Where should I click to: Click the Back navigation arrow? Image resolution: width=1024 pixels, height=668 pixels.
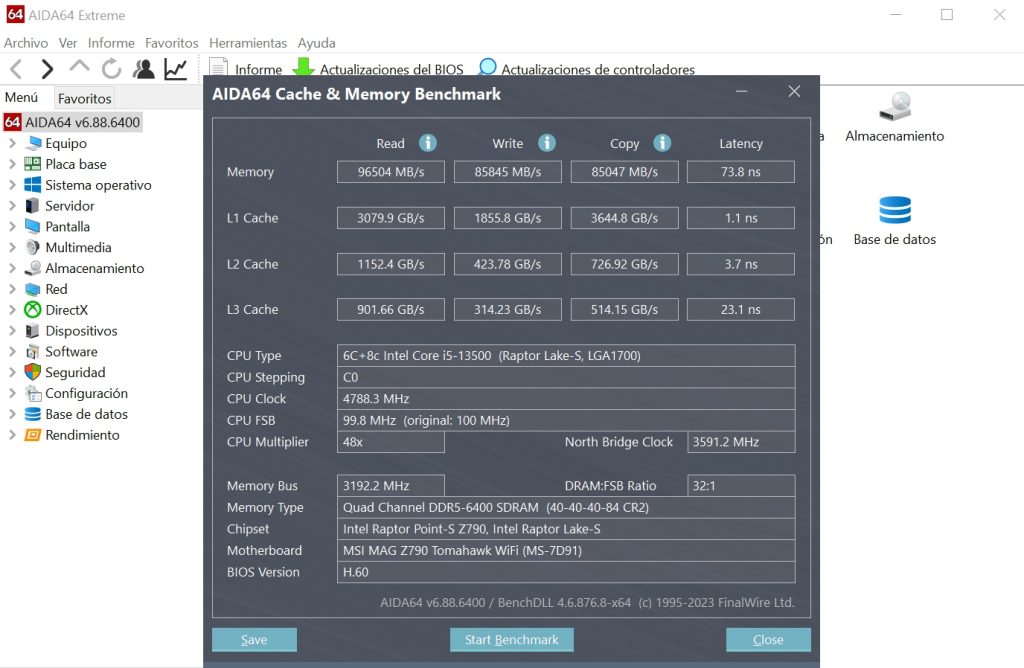[16, 69]
